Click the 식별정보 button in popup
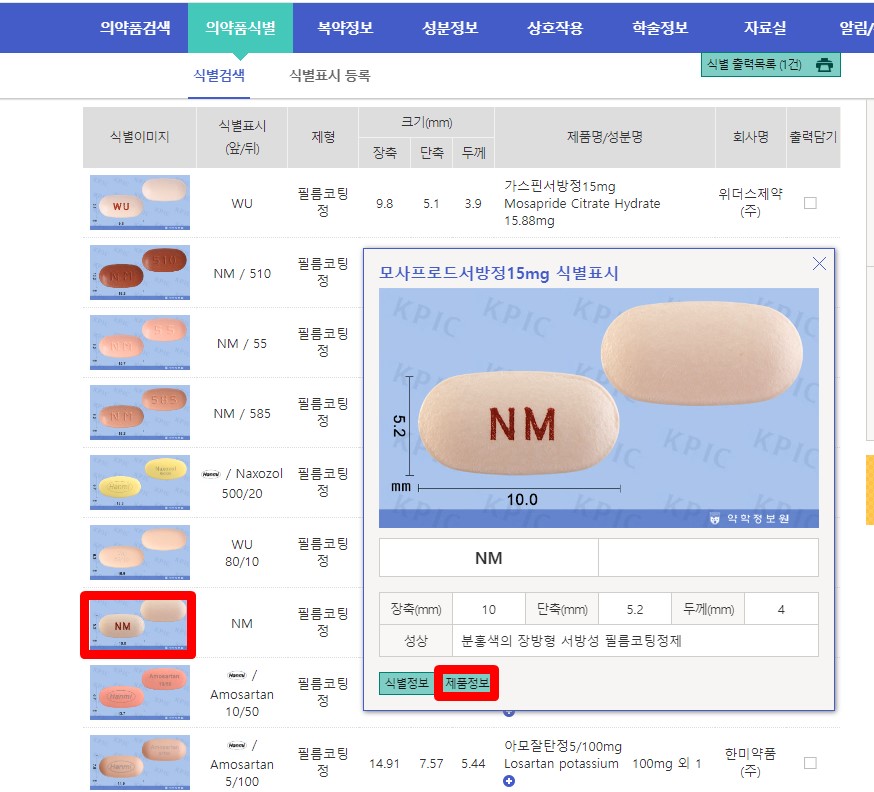874x792 pixels. point(407,683)
